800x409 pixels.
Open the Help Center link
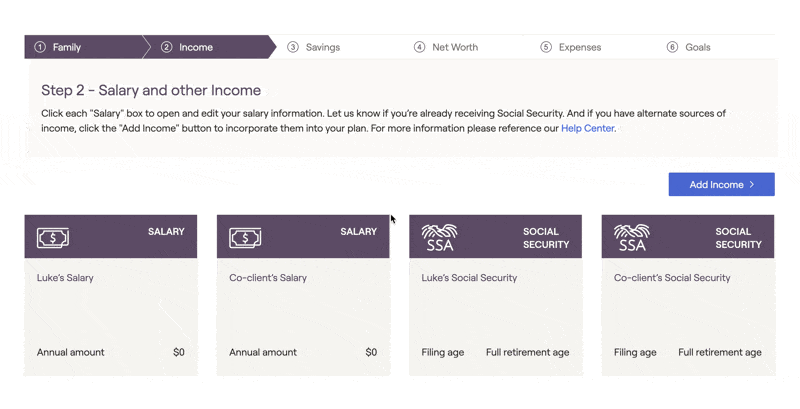click(587, 128)
